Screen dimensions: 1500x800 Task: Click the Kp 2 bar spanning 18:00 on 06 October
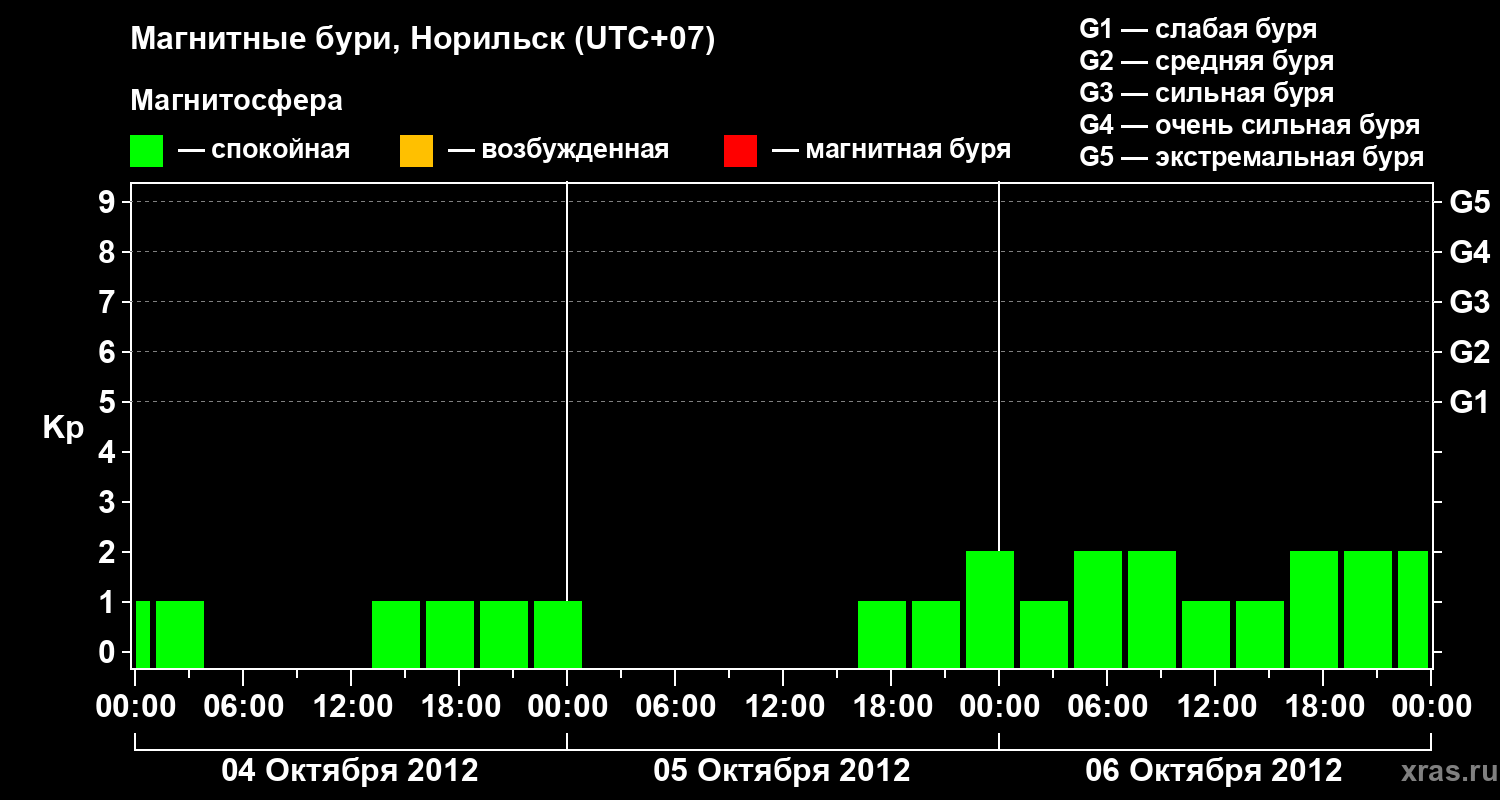[1314, 609]
